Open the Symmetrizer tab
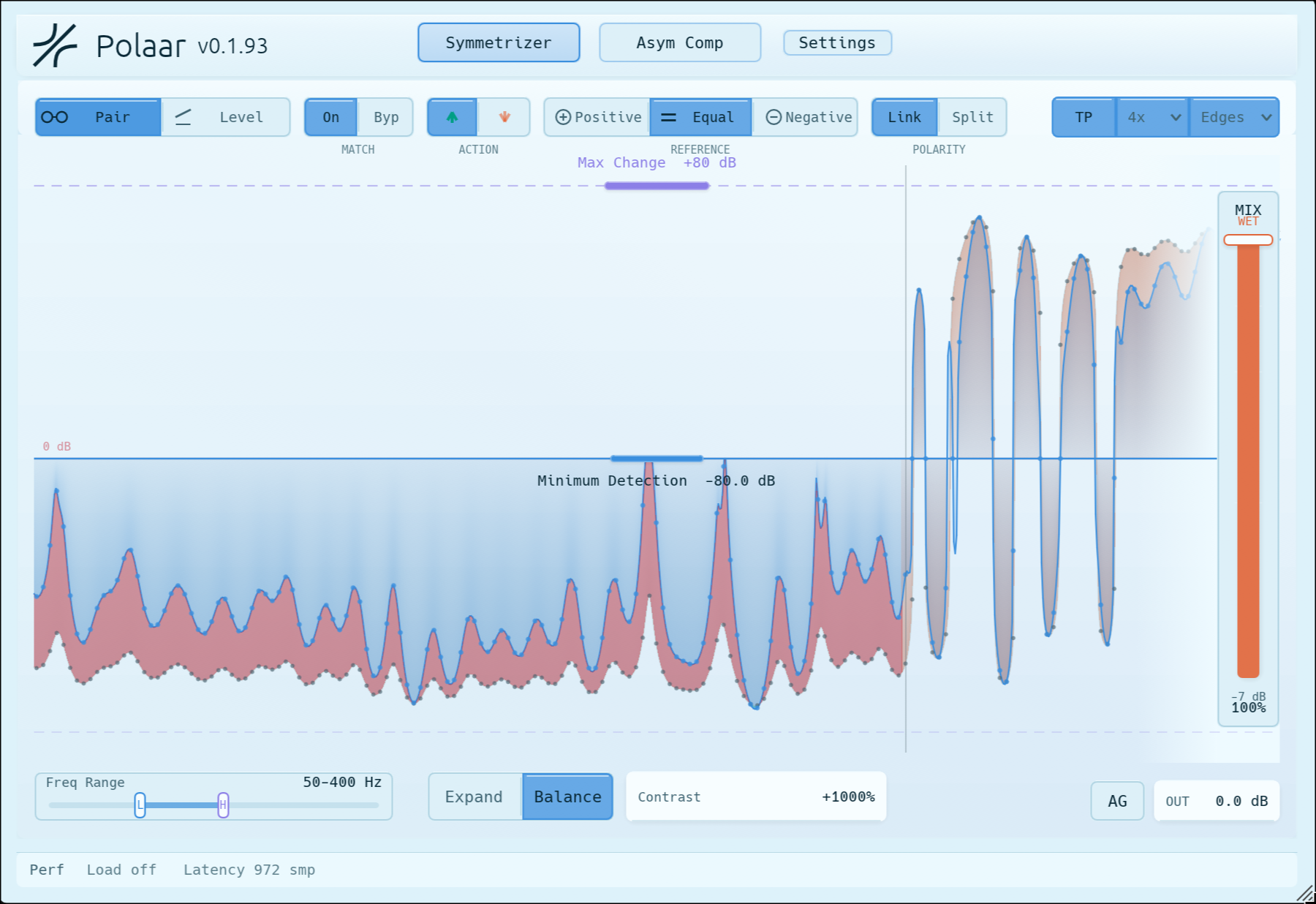 click(x=499, y=42)
